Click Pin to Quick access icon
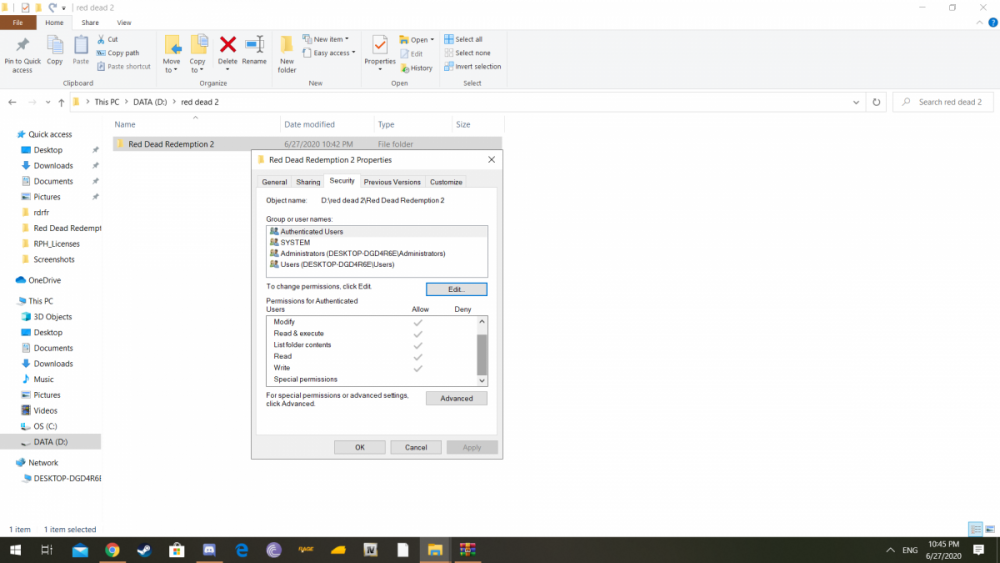 click(22, 45)
